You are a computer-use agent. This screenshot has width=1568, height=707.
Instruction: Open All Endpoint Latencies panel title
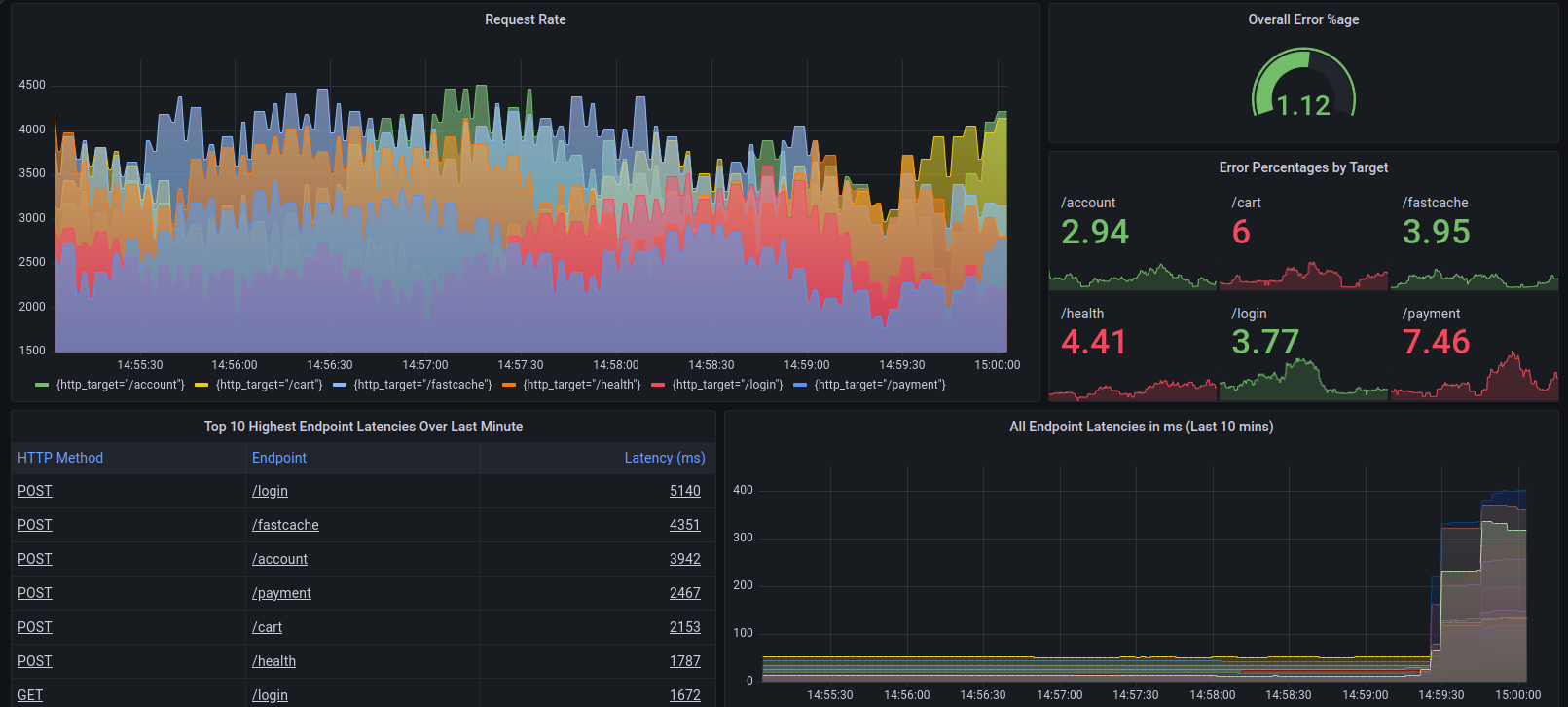1141,427
